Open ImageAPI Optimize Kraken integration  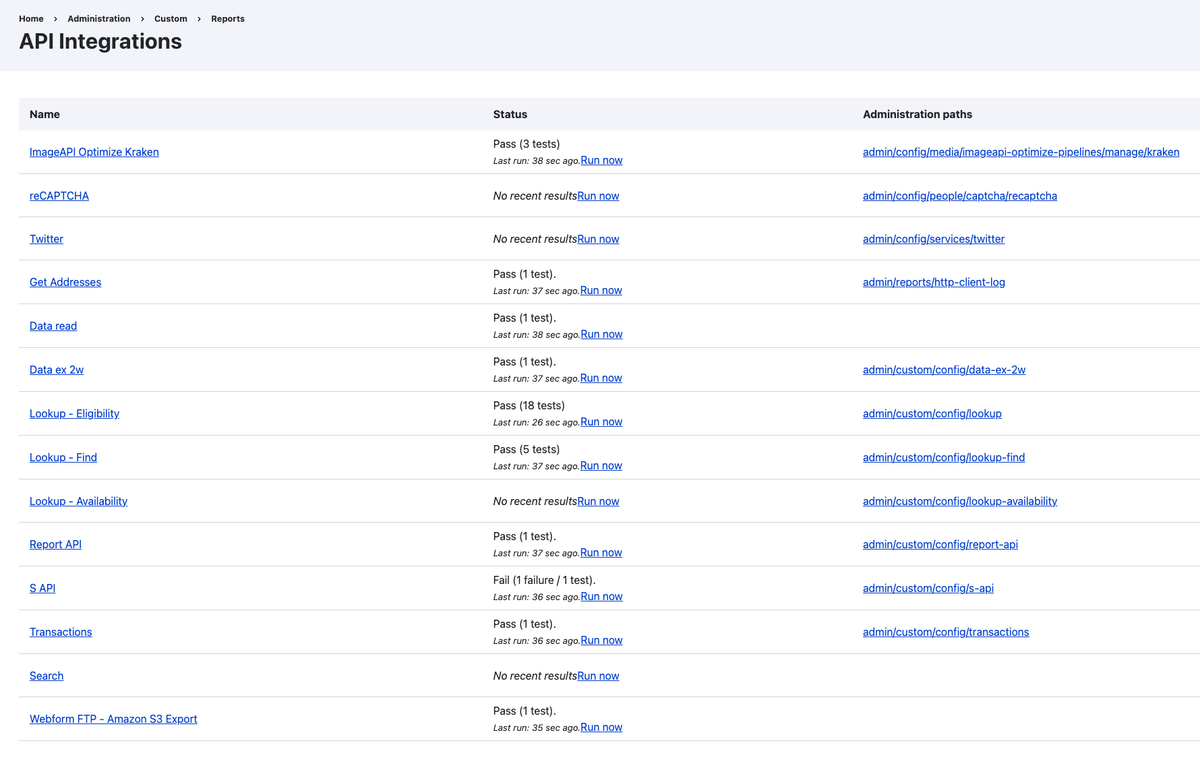point(94,152)
